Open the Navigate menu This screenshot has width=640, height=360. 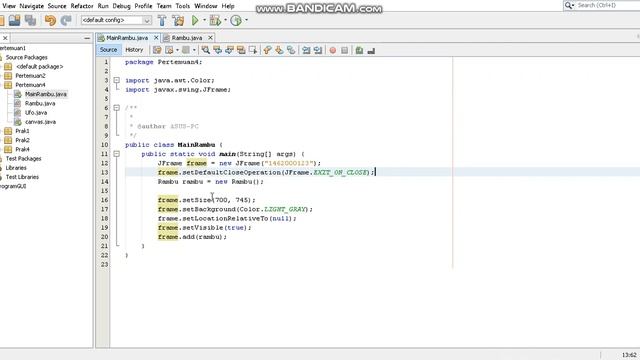point(31,6)
